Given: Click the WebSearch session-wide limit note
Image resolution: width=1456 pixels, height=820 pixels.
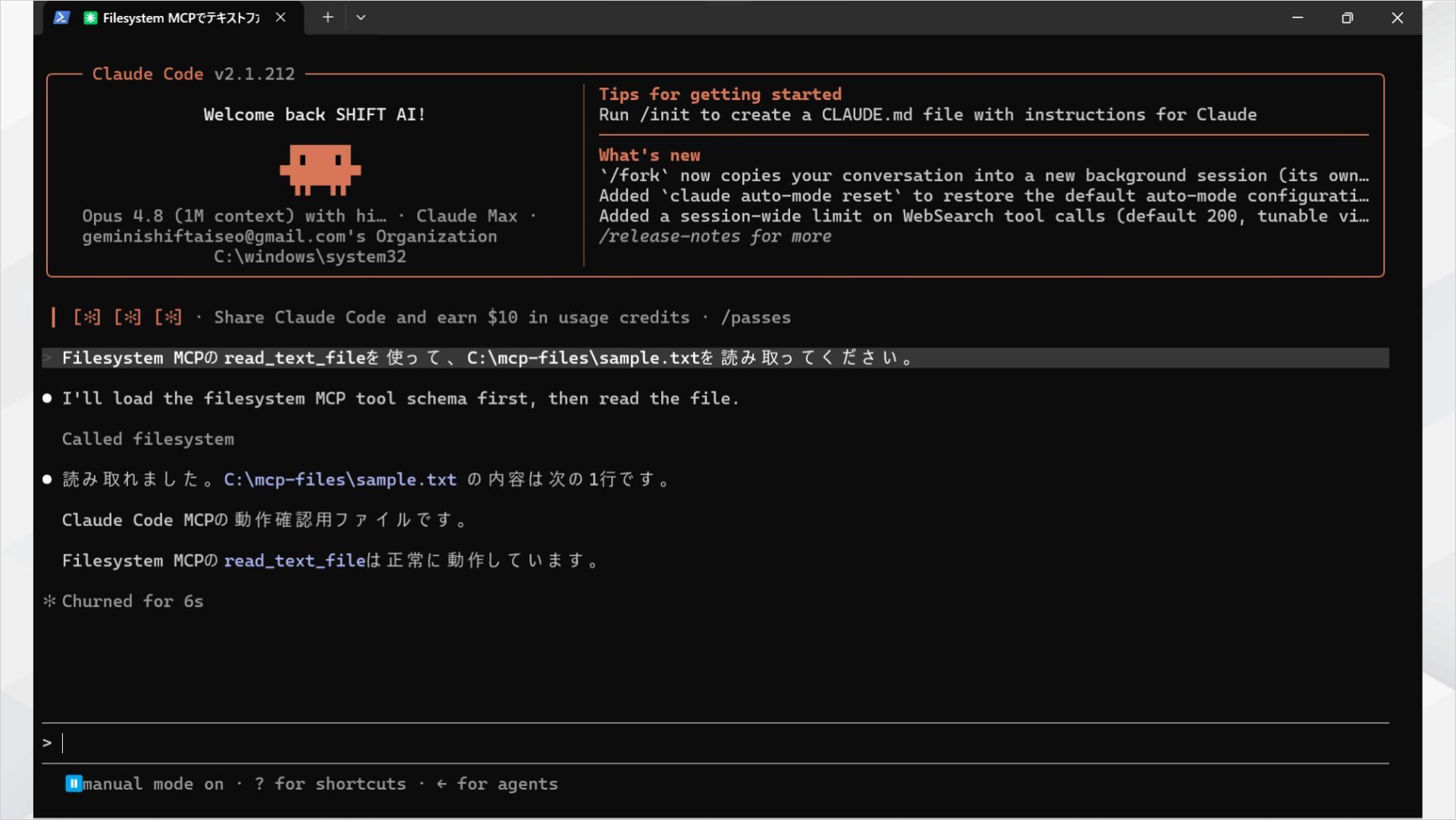Looking at the screenshot, I should tap(984, 216).
